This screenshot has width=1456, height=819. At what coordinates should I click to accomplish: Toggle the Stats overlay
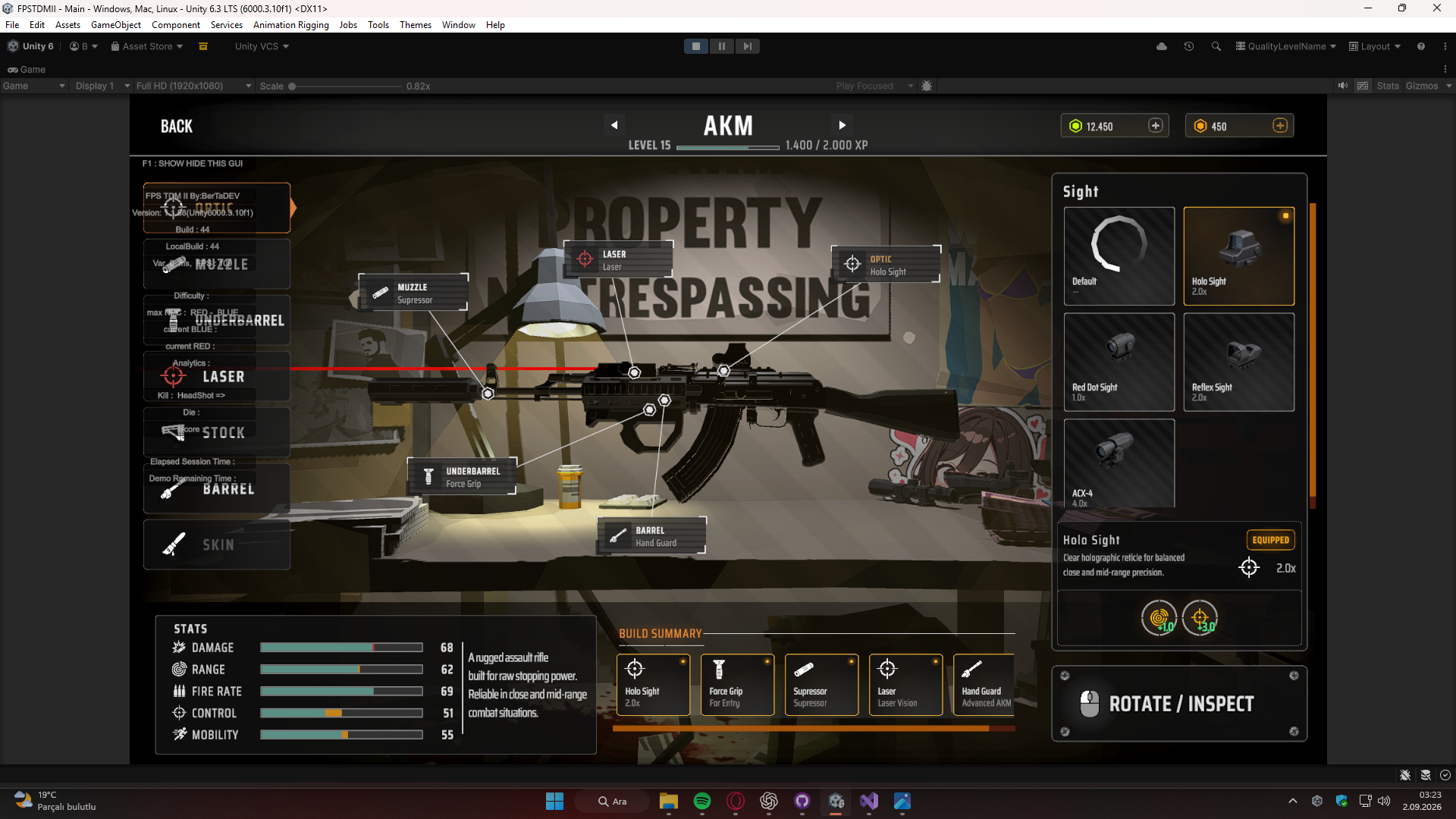[x=1387, y=86]
